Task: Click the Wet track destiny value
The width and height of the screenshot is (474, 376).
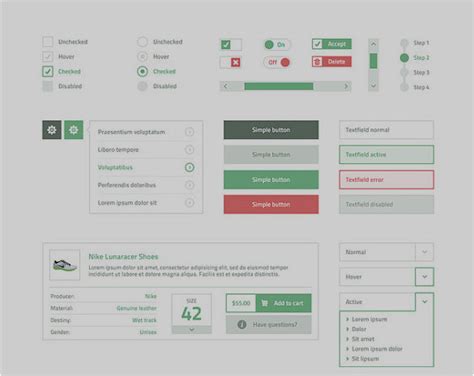Action: point(144,320)
